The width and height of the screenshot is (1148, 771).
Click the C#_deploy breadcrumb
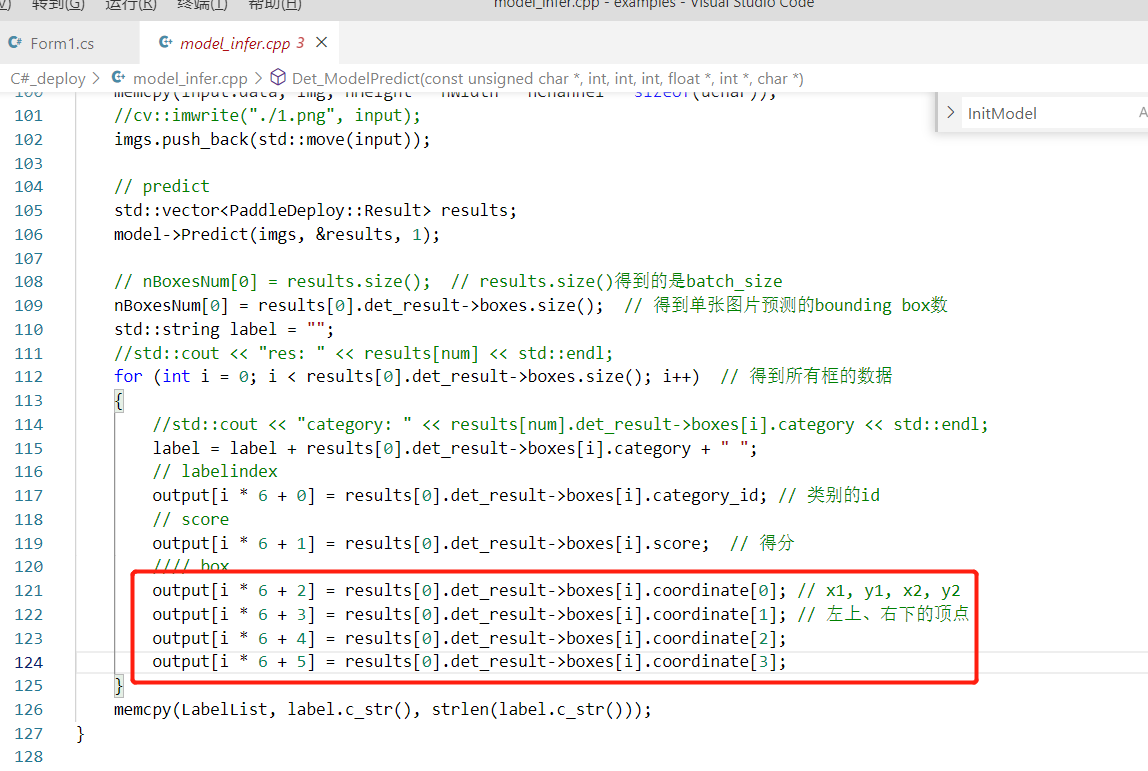(48, 78)
